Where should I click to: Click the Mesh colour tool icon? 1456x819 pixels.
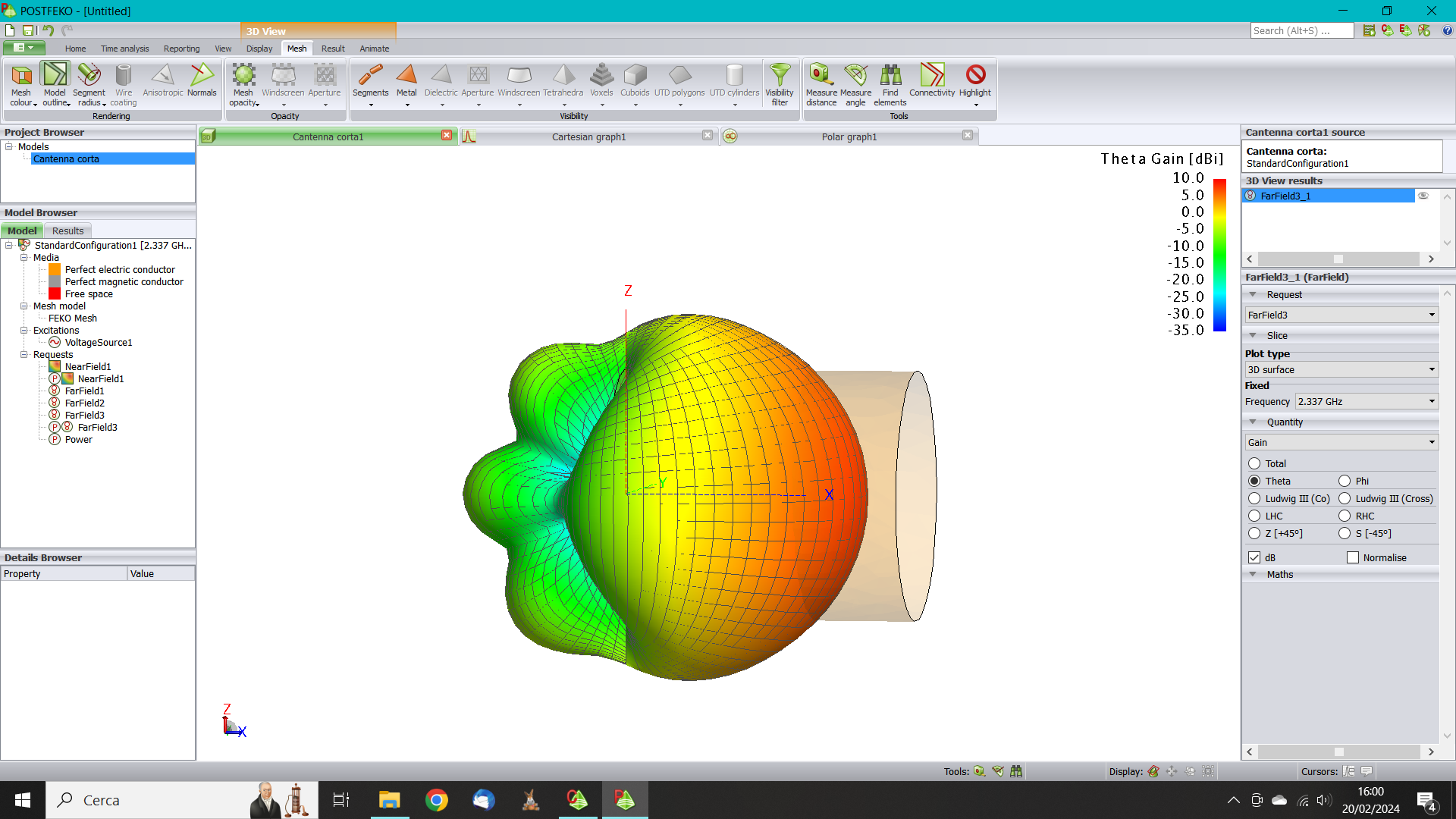[x=21, y=76]
